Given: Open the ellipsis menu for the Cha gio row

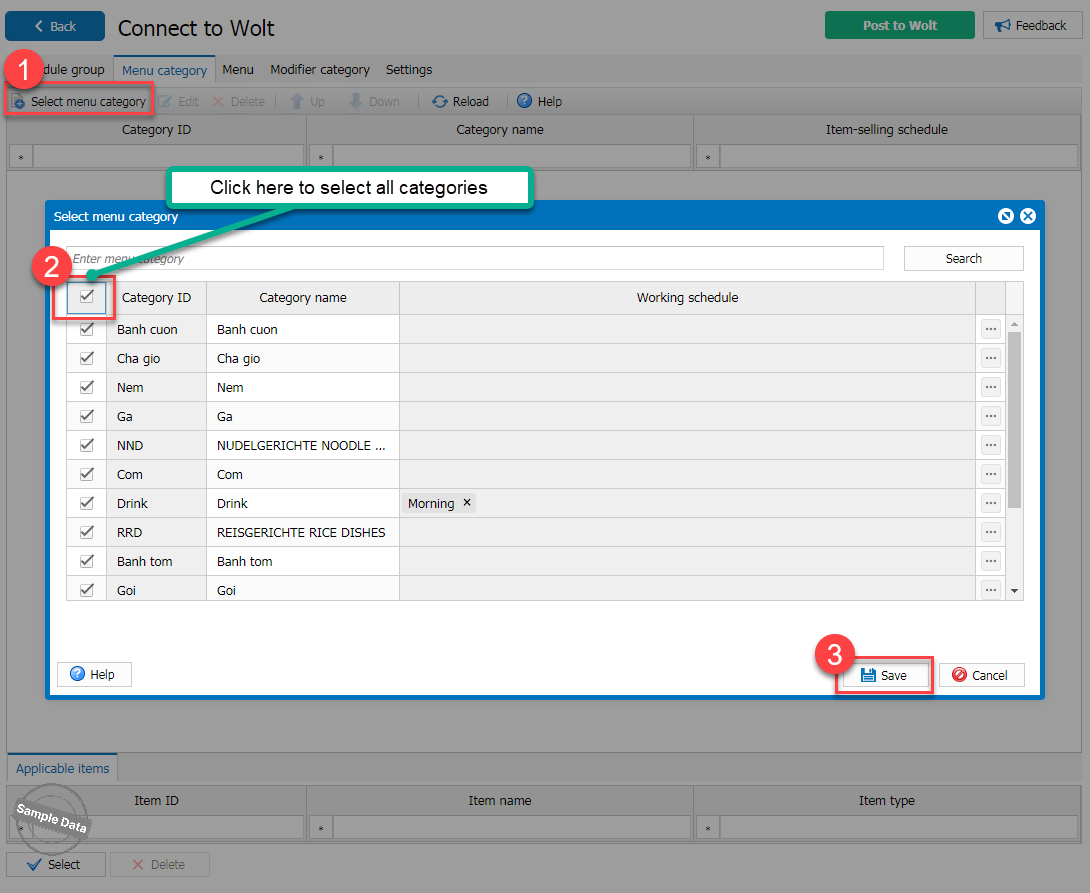Looking at the screenshot, I should tap(991, 358).
